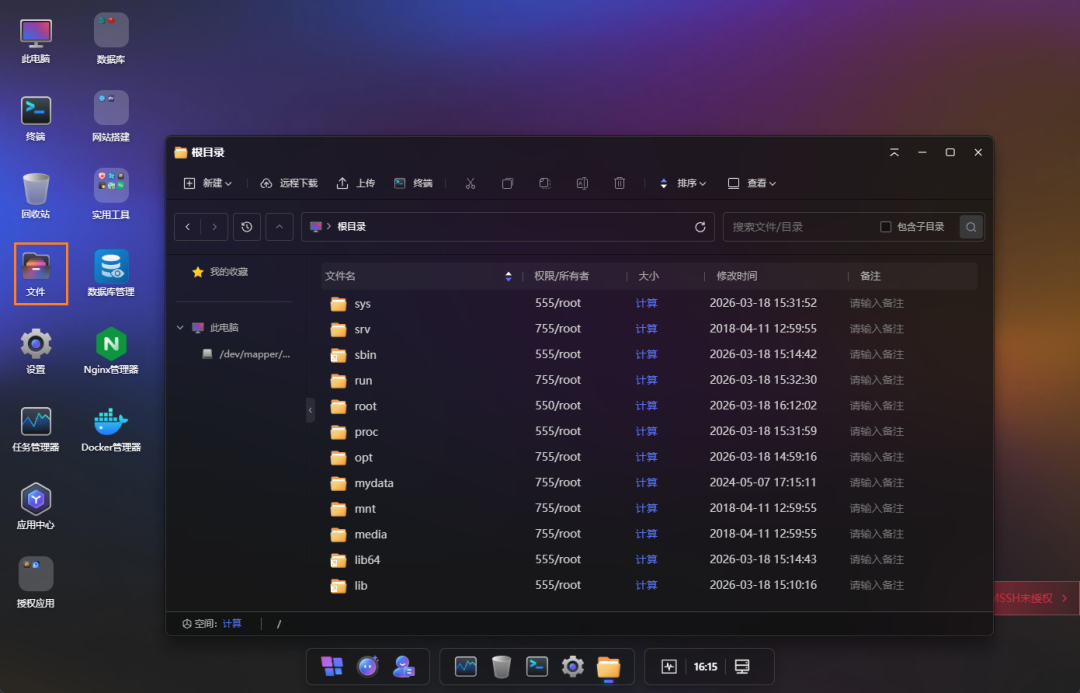Click the 备注 field for the root row
1080x693 pixels.
876,406
